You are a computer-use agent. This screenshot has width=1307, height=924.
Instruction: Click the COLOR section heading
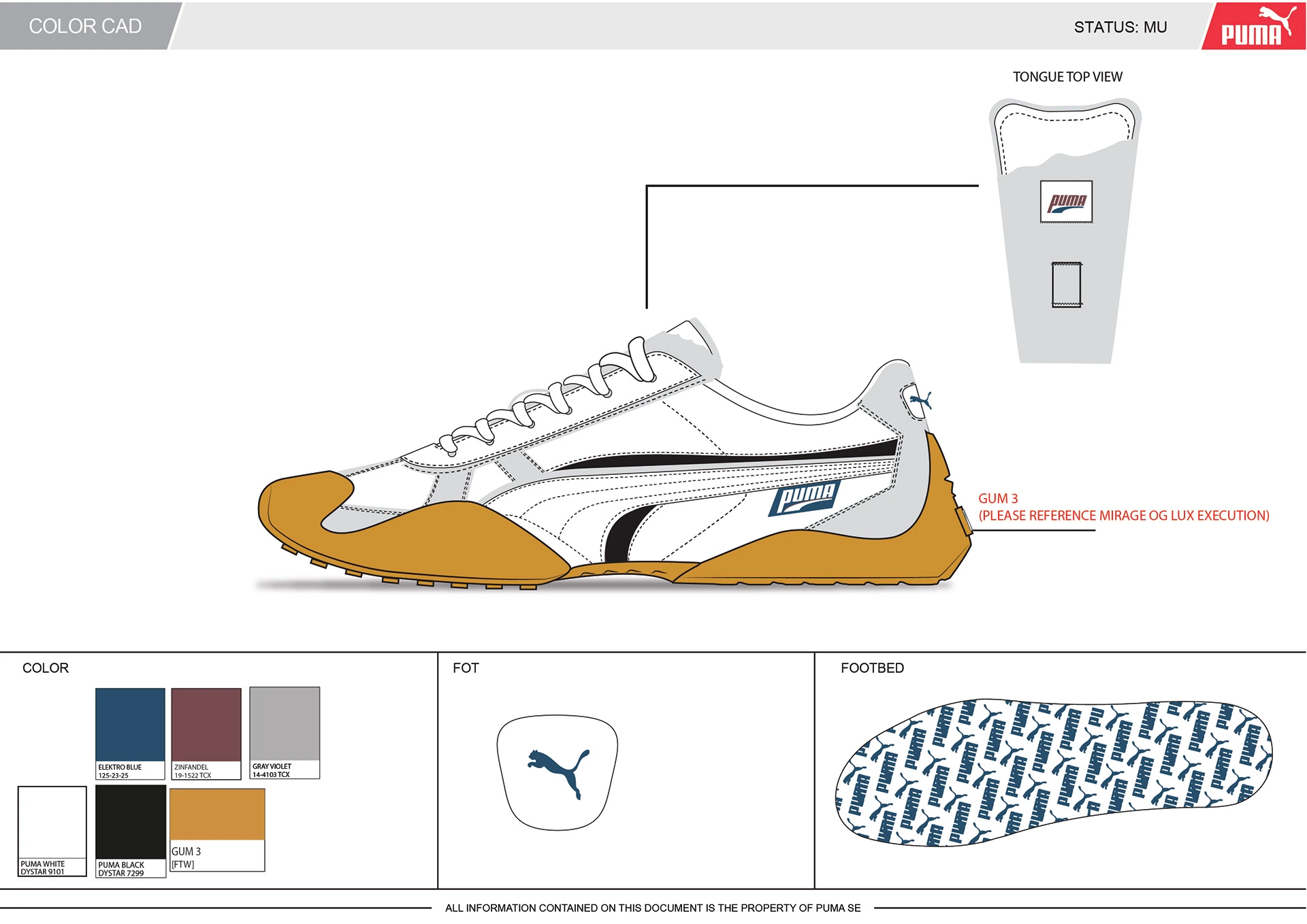click(x=46, y=668)
